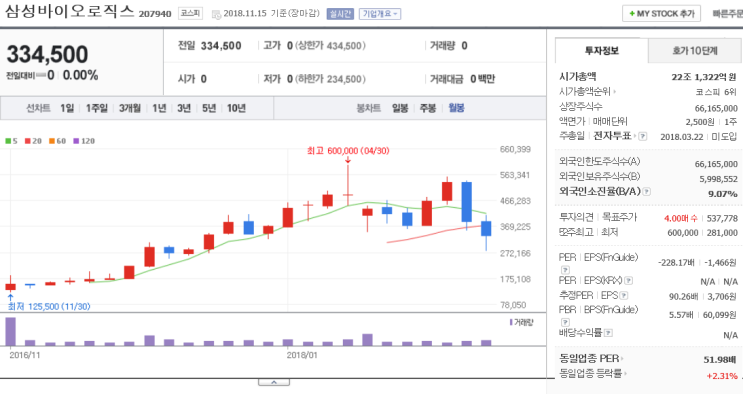Click the orange 60 moving-average legend swatch
This screenshot has width=743, height=394.
coord(52,141)
